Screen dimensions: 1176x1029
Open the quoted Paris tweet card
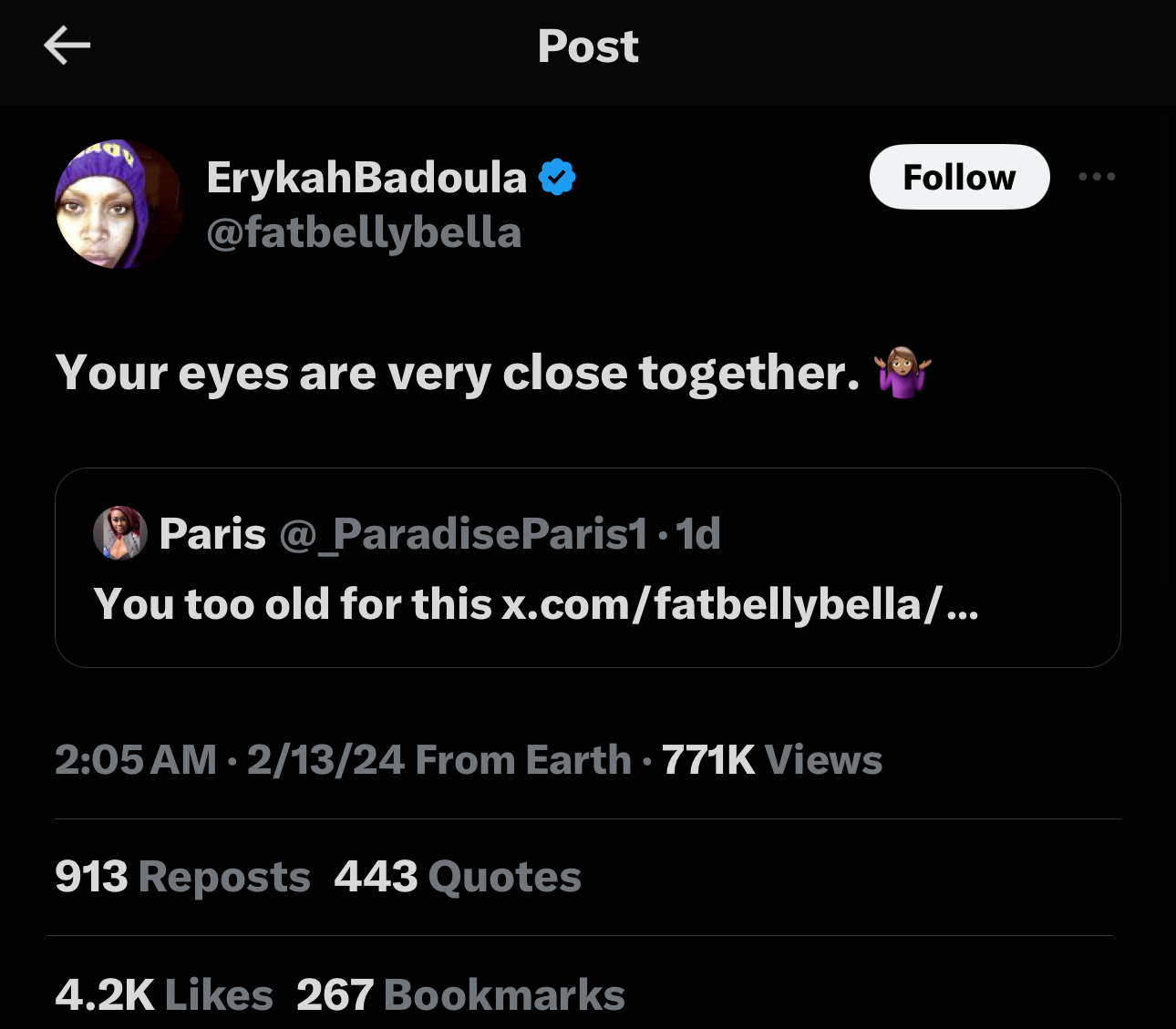click(x=588, y=567)
